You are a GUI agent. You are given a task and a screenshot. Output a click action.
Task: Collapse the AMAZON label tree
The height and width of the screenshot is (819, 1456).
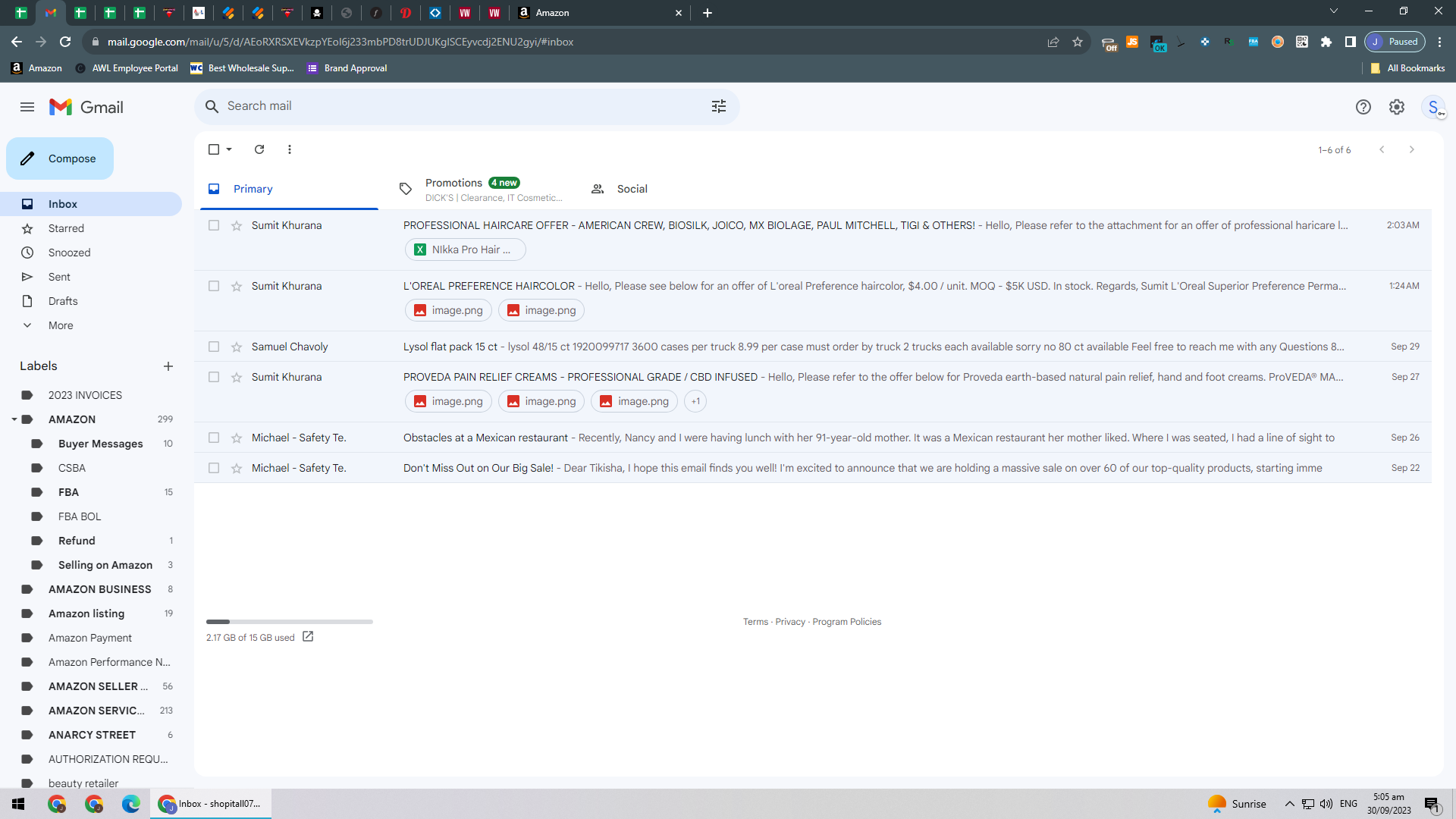[14, 419]
